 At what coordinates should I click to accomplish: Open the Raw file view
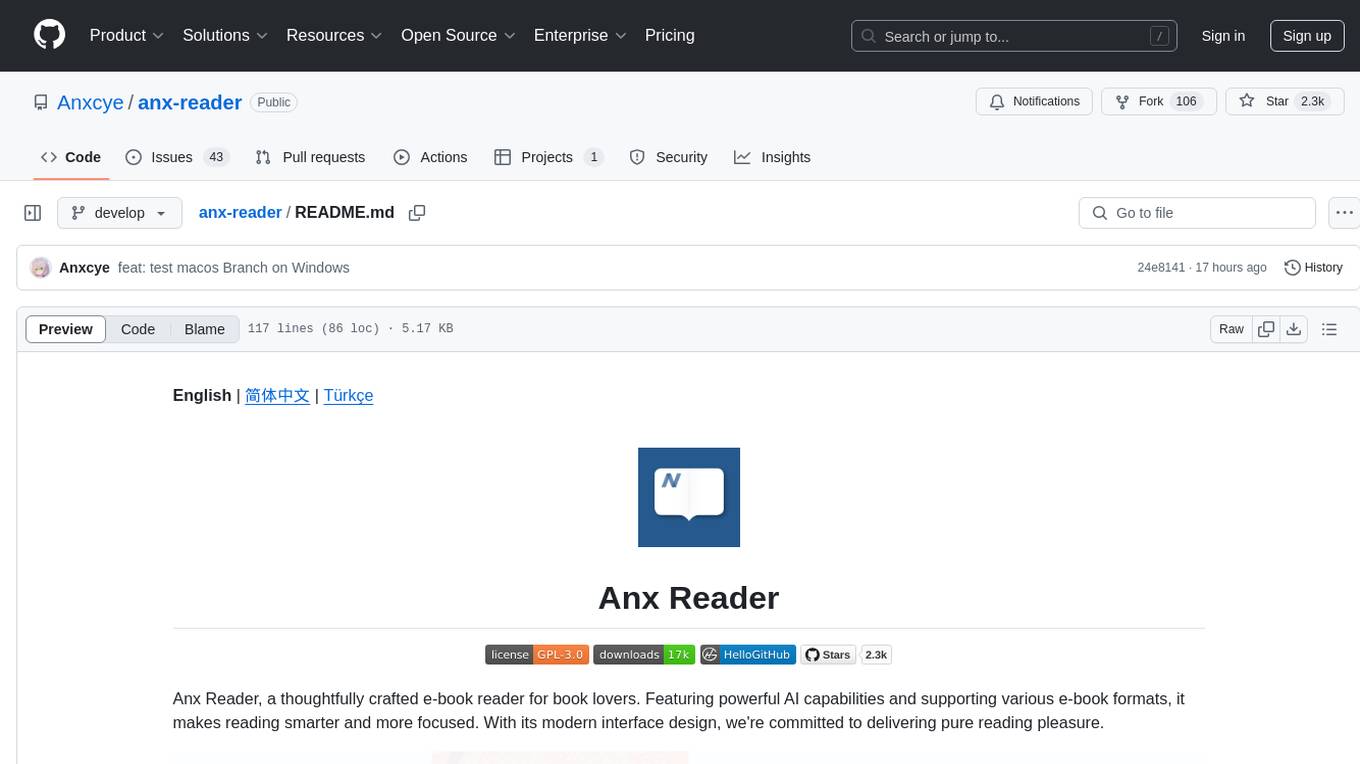click(x=1231, y=329)
